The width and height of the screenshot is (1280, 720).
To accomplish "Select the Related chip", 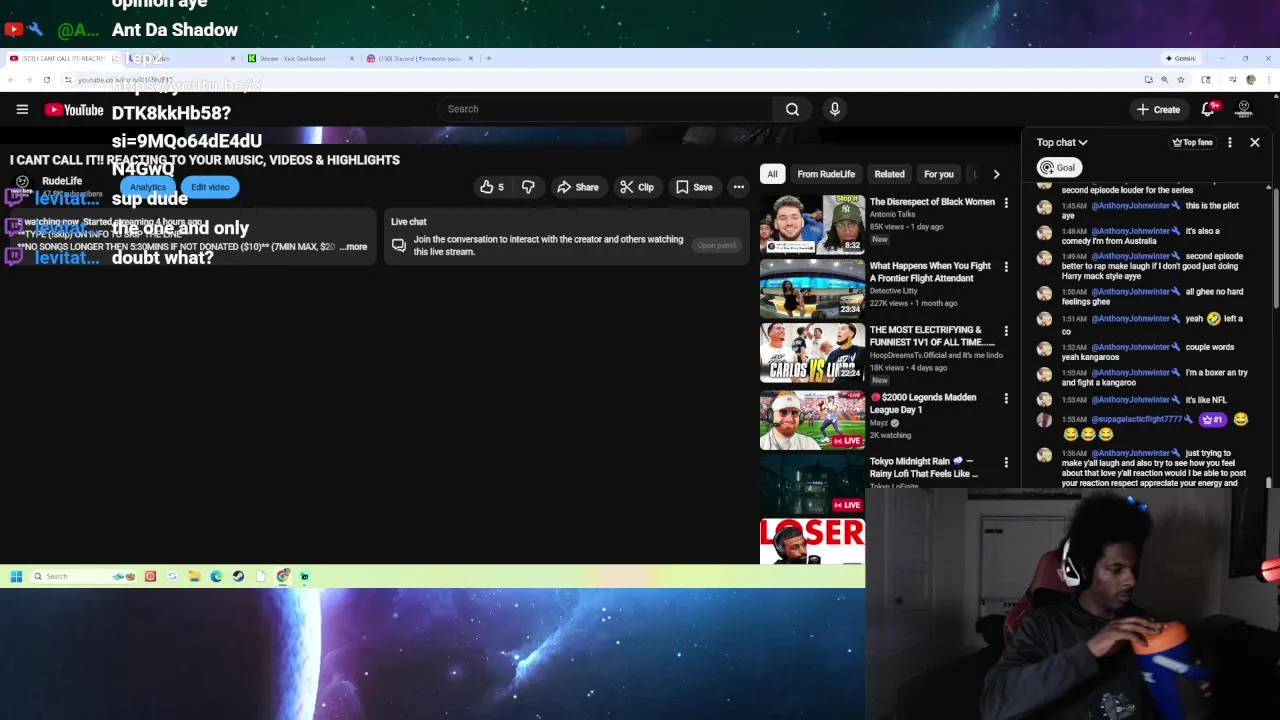I will pyautogui.click(x=889, y=174).
